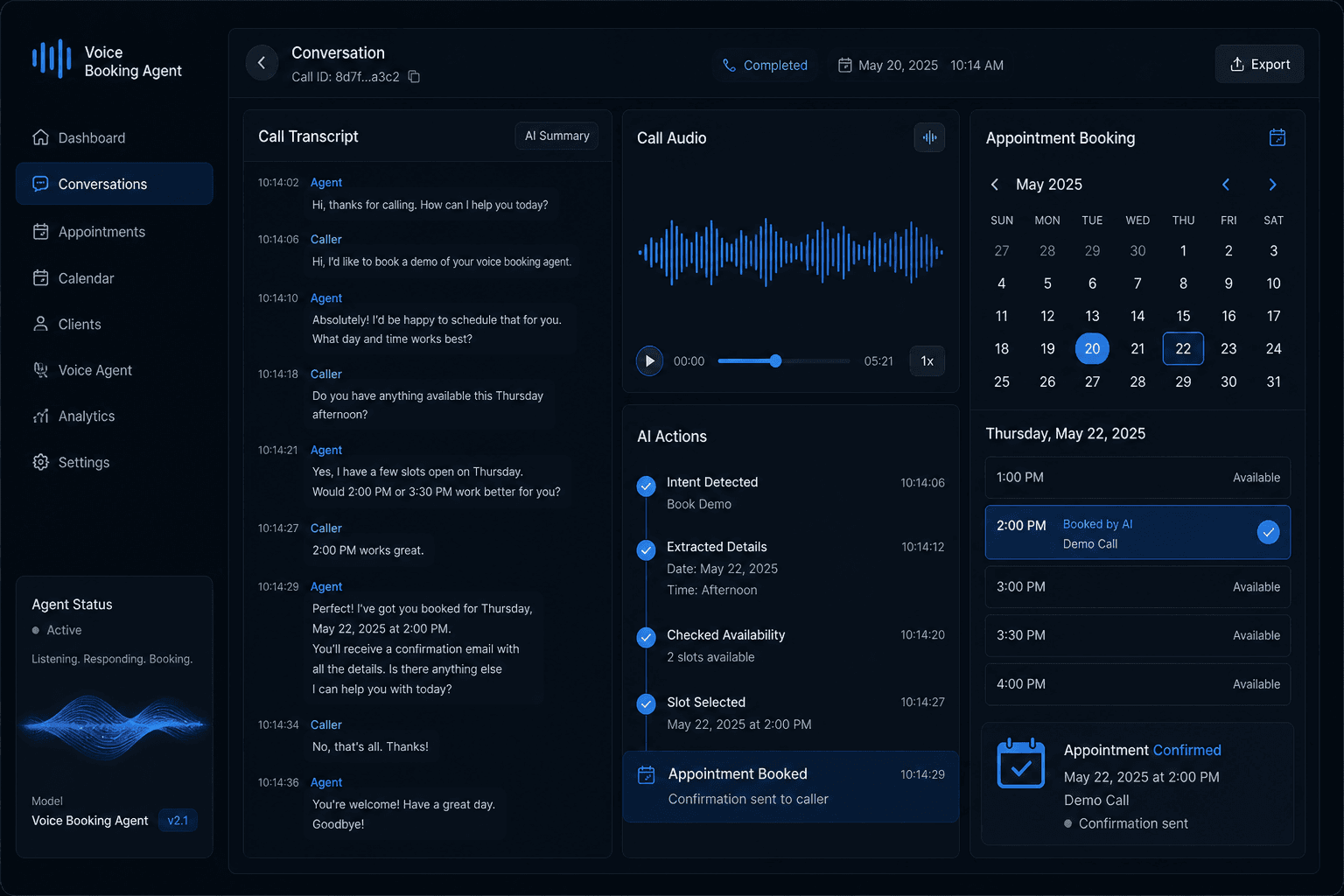Click the Voice Booking Agent waveform logo
The height and width of the screenshot is (896, 1344).
coord(52,59)
